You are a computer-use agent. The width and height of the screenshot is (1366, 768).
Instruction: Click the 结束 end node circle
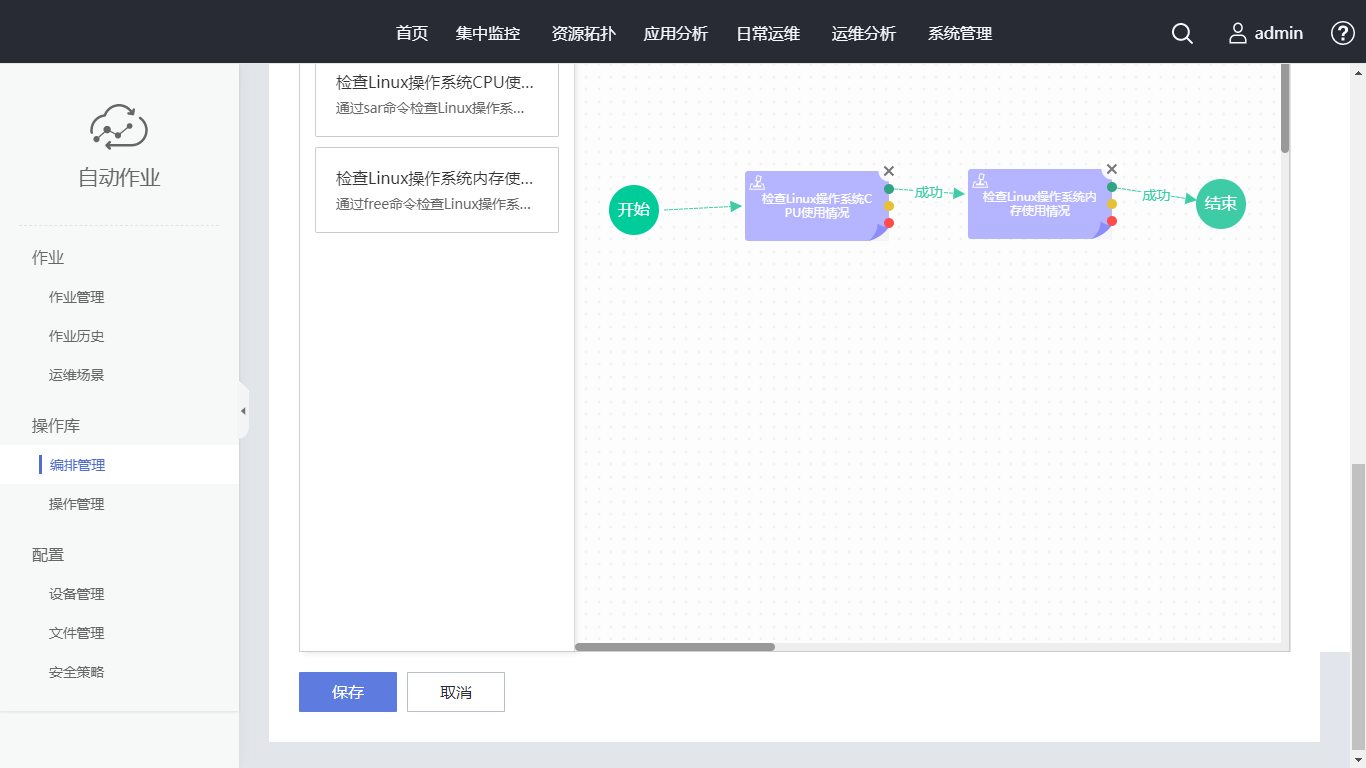pyautogui.click(x=1221, y=203)
